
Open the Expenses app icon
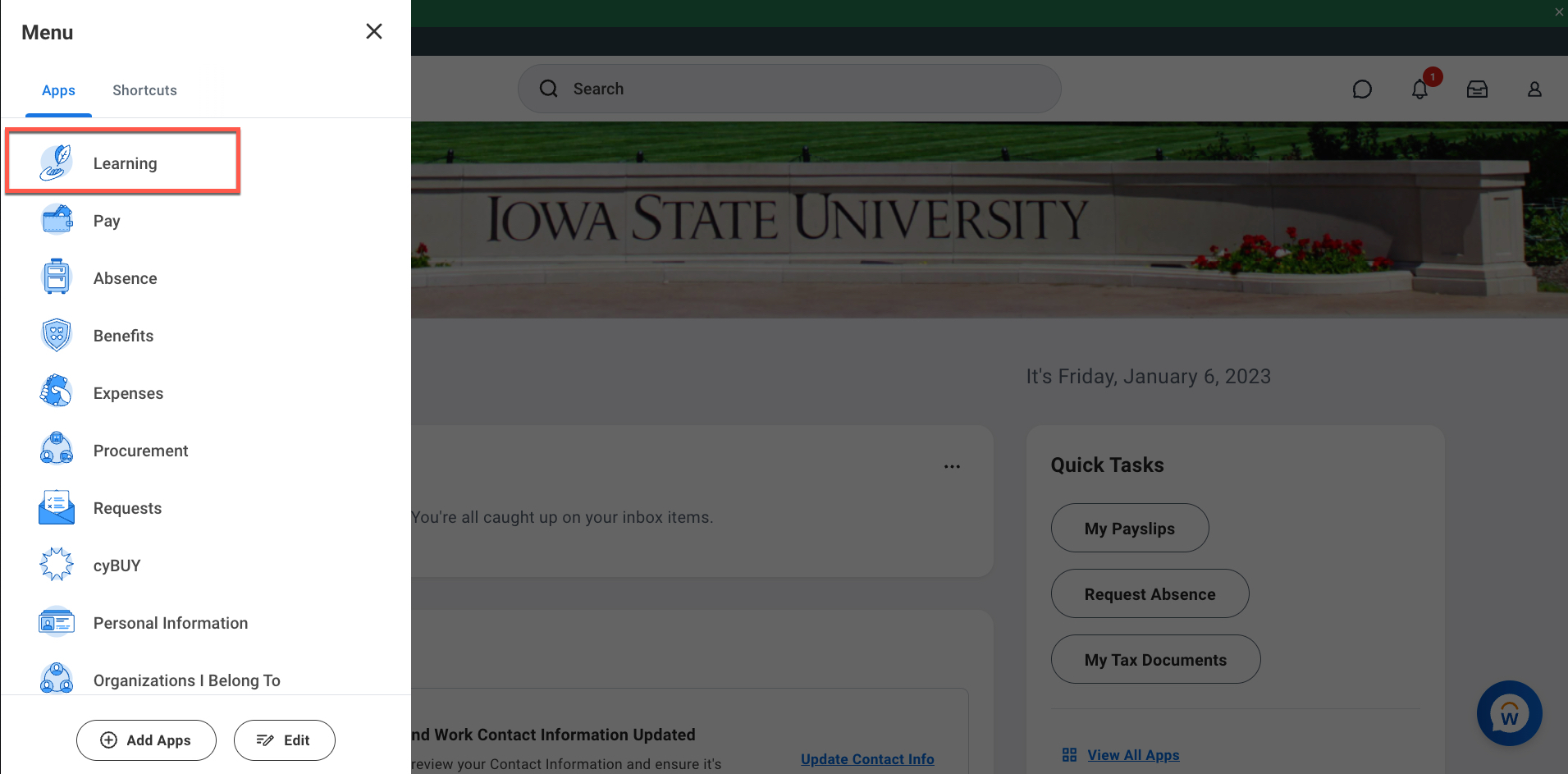pyautogui.click(x=57, y=392)
